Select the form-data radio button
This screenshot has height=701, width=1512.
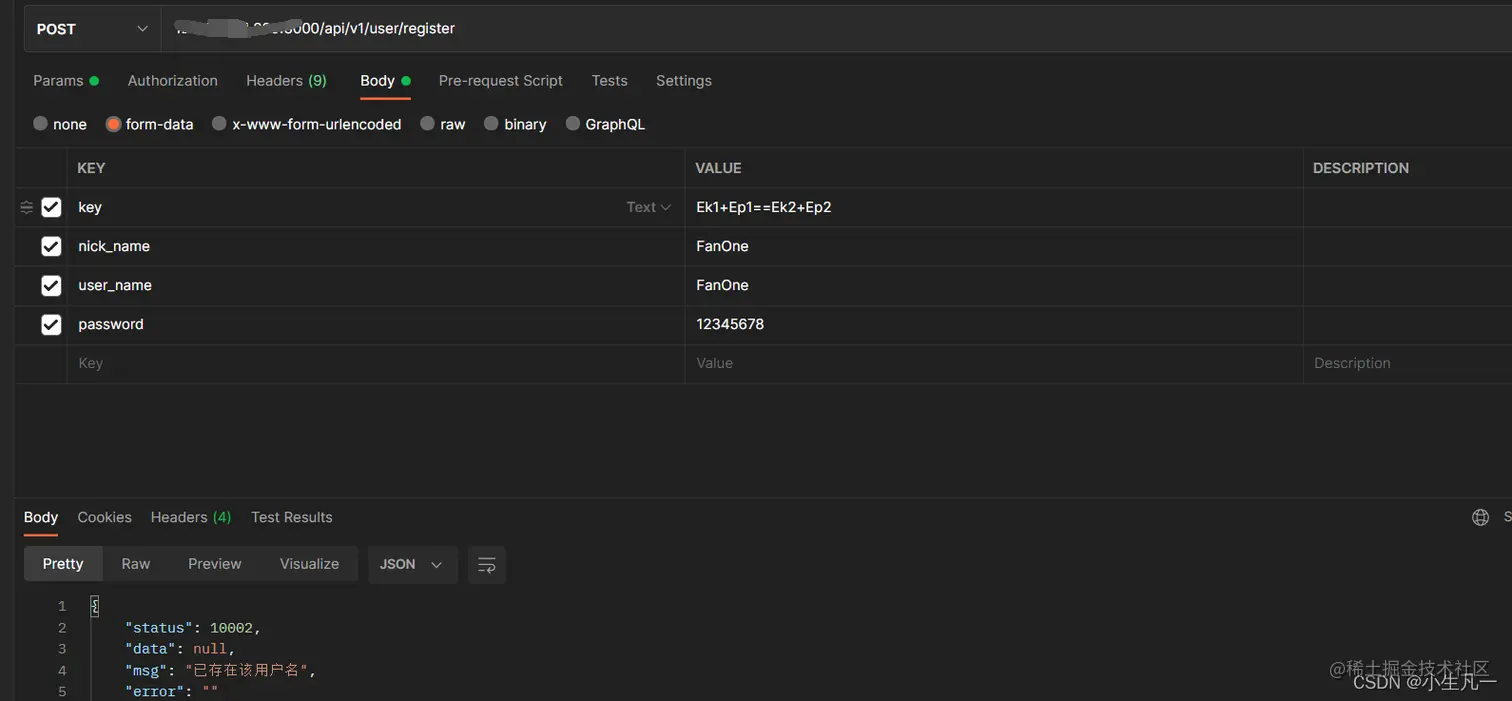click(113, 124)
